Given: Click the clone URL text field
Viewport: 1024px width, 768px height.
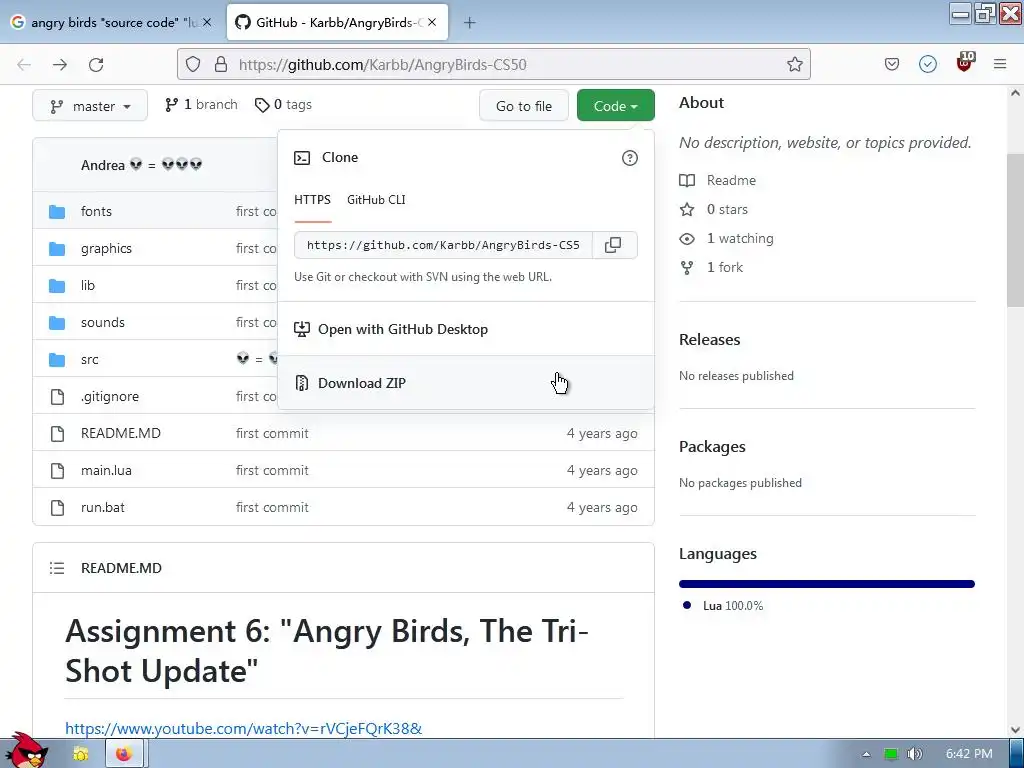Looking at the screenshot, I should tap(443, 245).
